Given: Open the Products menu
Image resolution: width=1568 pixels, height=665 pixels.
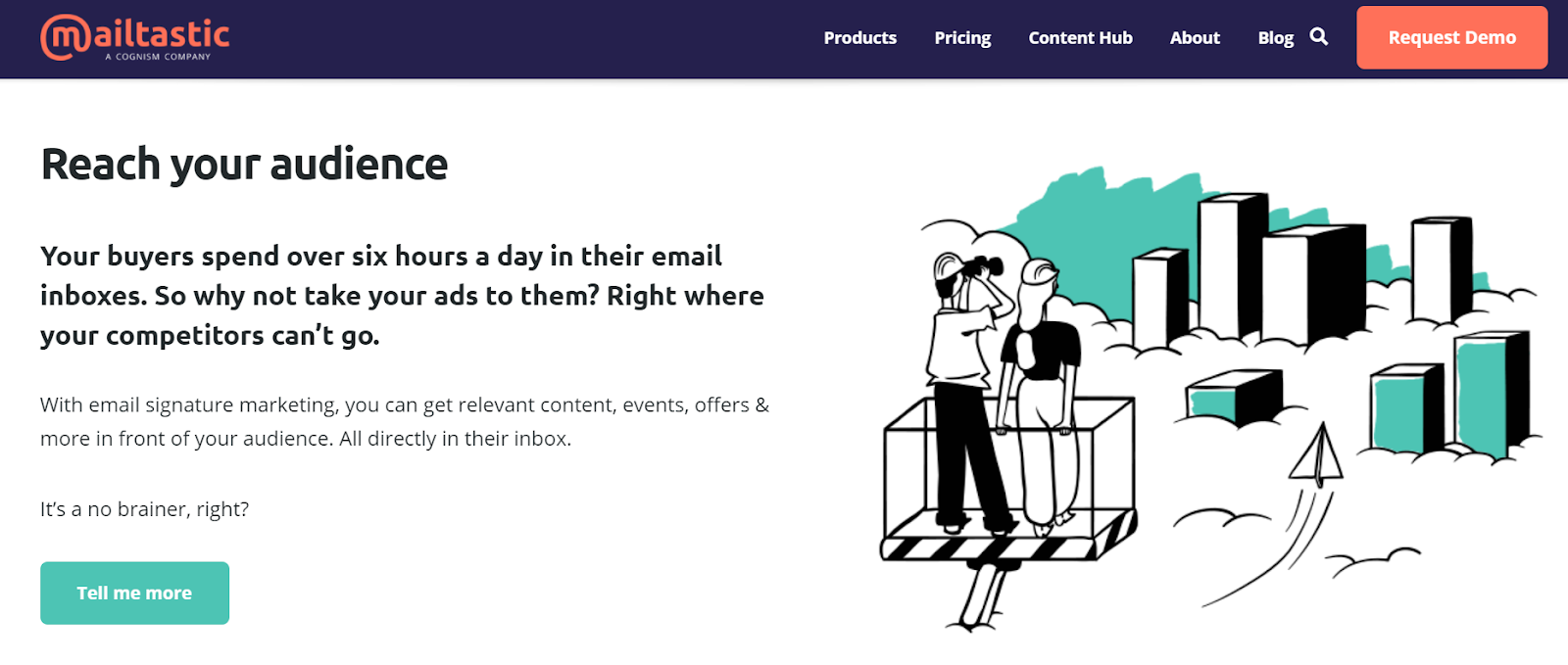Looking at the screenshot, I should click(x=859, y=38).
